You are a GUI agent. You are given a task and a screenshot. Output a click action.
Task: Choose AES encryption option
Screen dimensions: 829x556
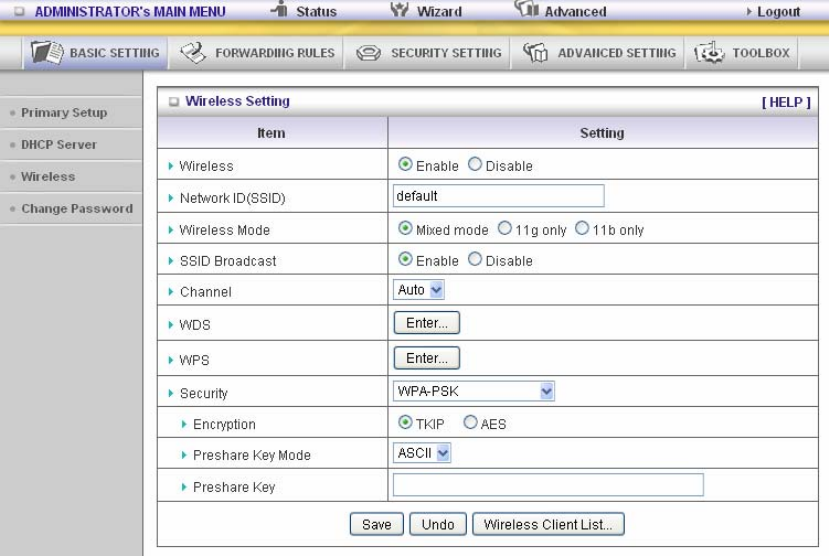pos(470,422)
